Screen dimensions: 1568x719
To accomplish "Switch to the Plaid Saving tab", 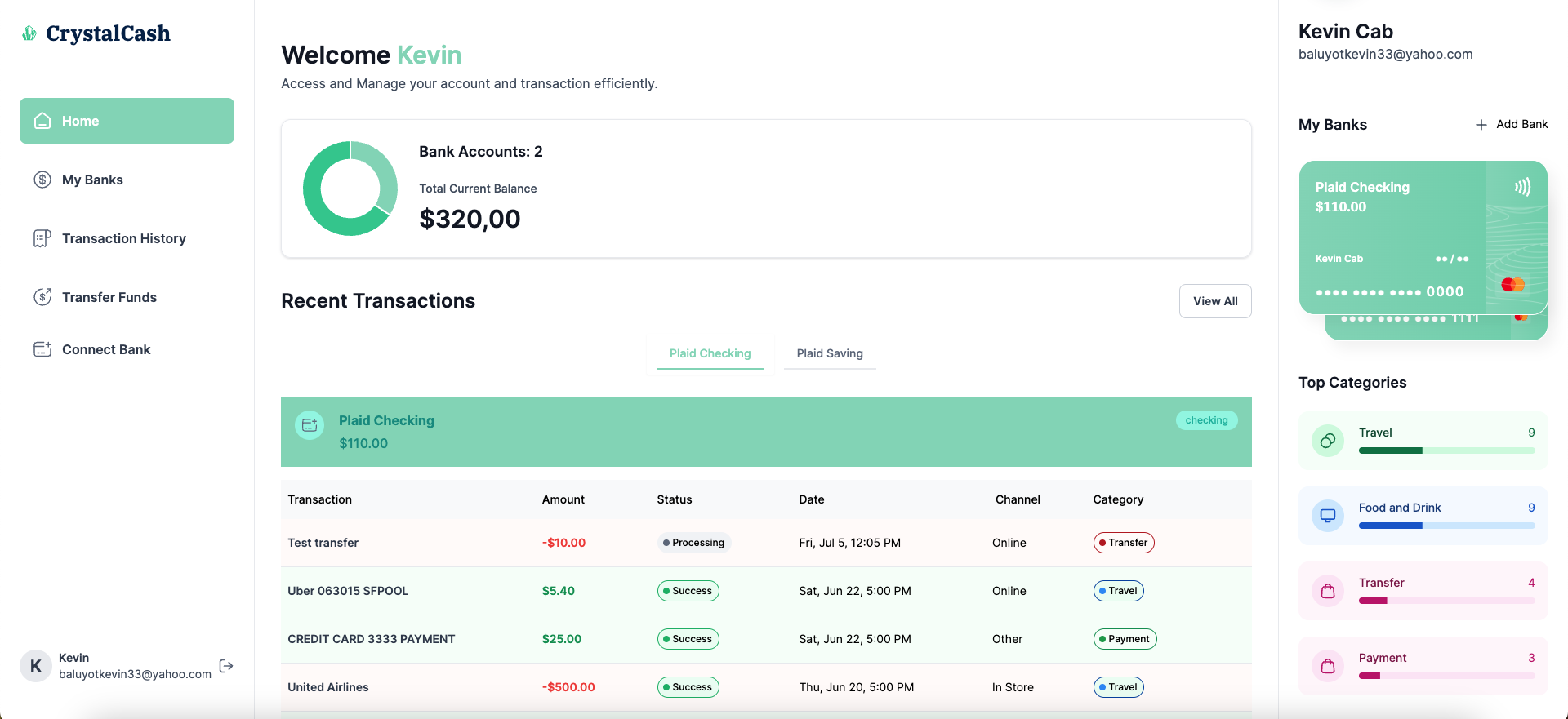I will coord(830,353).
